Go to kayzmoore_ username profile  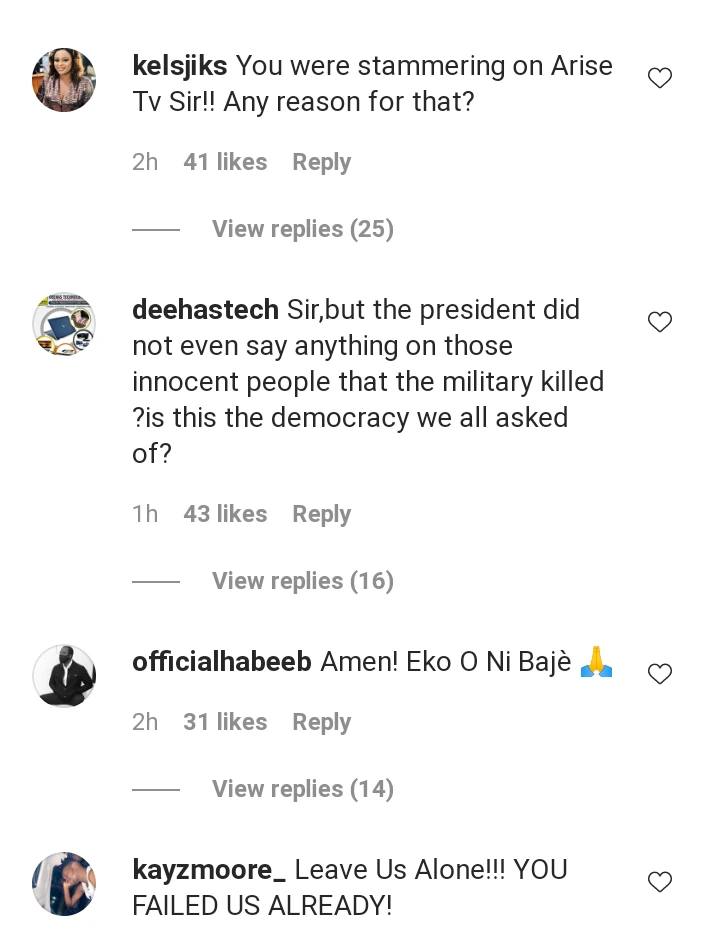(209, 870)
